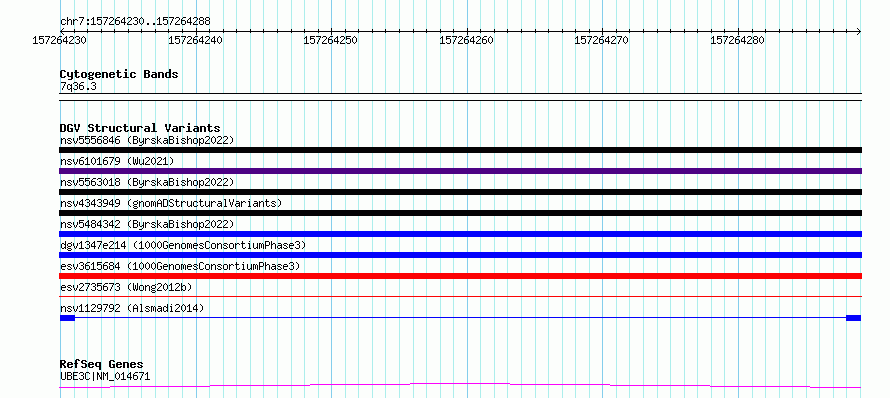Open the nsv6101679 (Wu2021) variant label
The width and height of the screenshot is (890, 398).
tap(117, 161)
